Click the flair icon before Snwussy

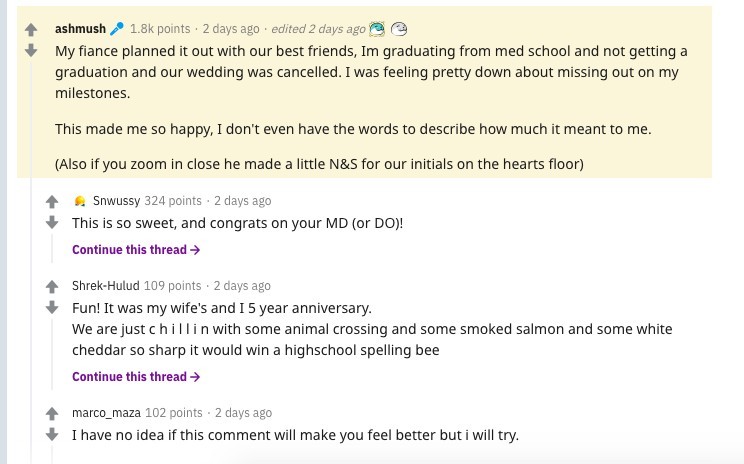79,202
